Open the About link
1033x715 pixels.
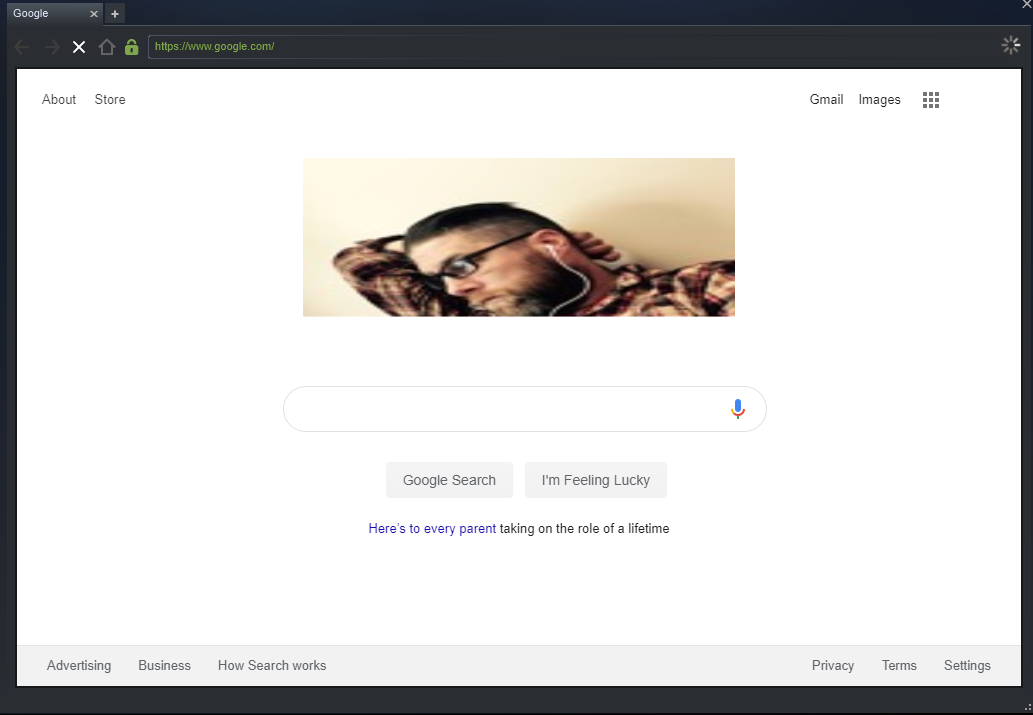click(x=59, y=100)
